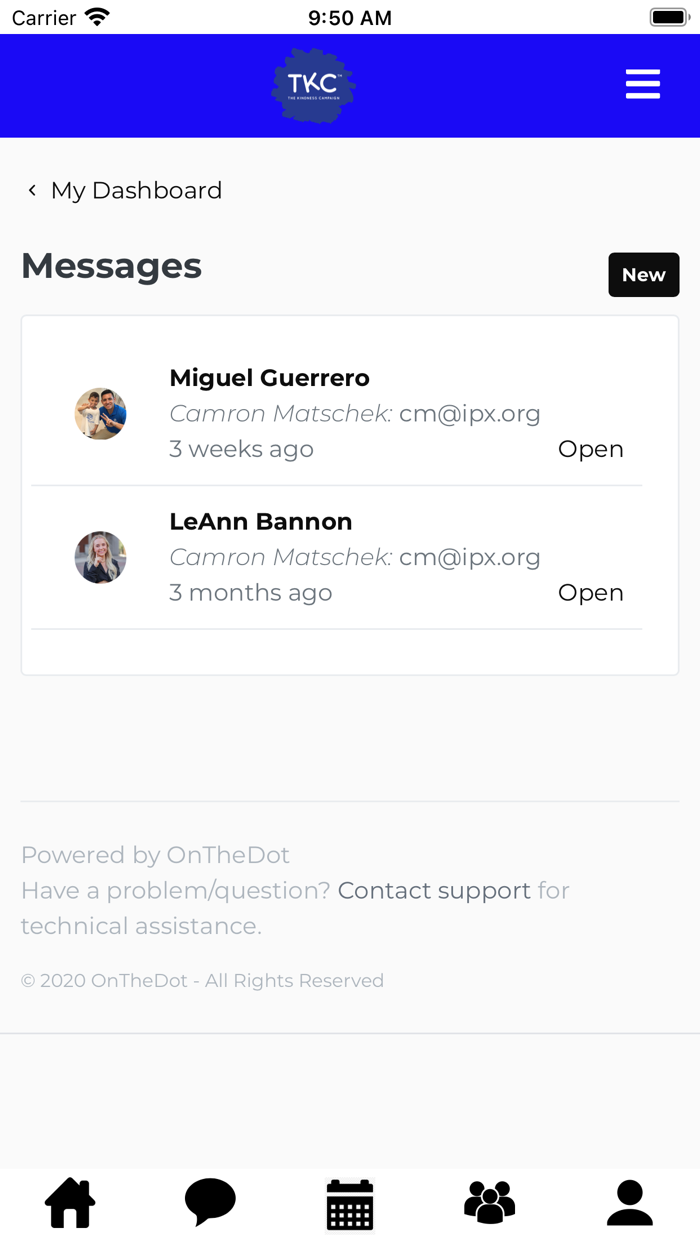This screenshot has width=700, height=1244.
Task: Tap Open status on Miguel Guerrero's message
Action: (x=590, y=450)
